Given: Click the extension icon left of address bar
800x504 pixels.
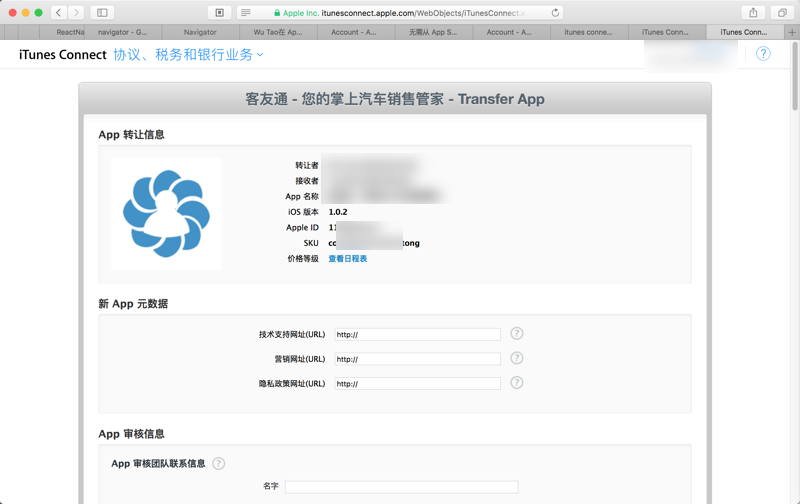Looking at the screenshot, I should click(x=219, y=13).
